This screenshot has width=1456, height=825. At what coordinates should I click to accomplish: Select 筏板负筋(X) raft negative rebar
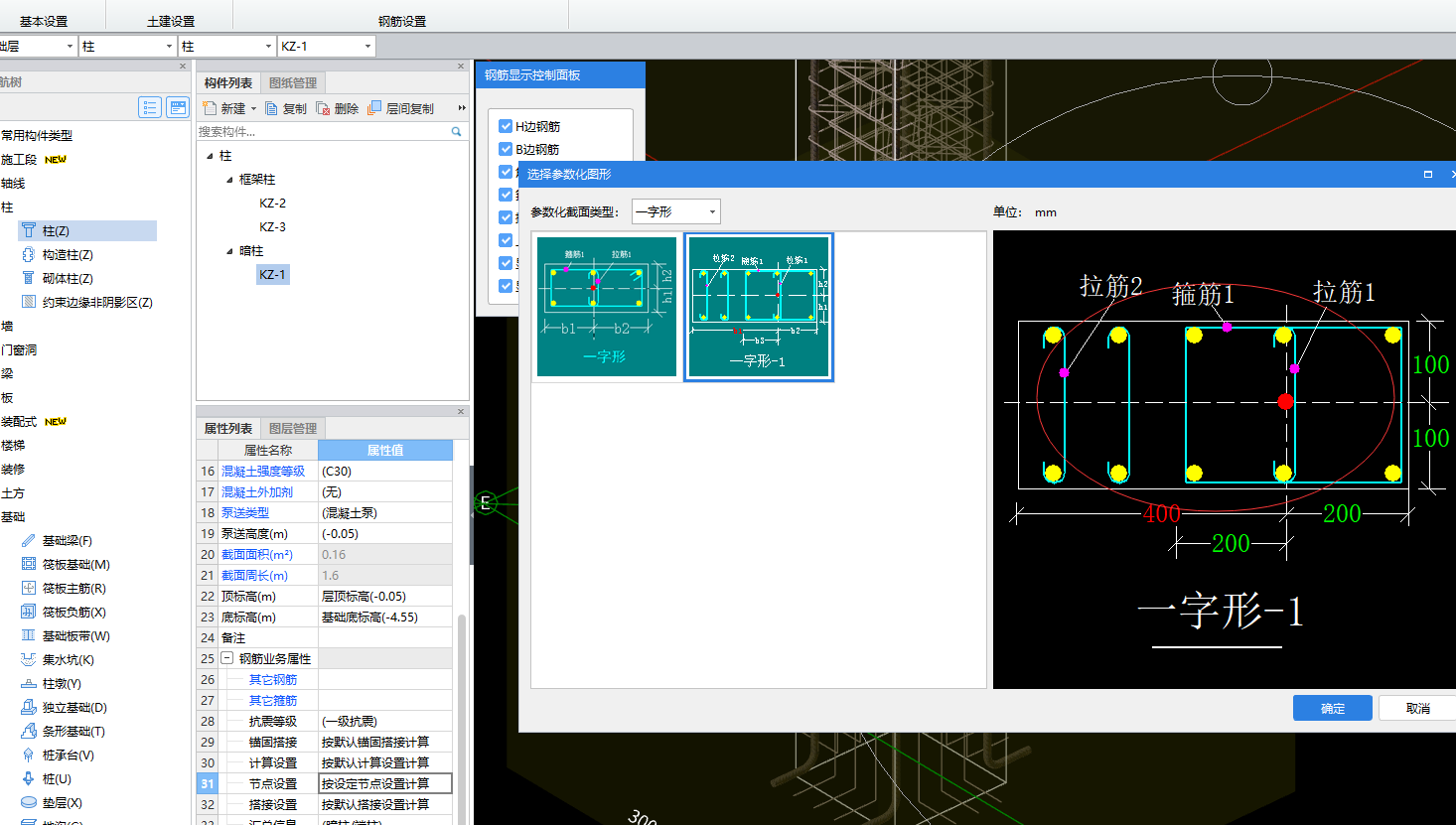64,612
